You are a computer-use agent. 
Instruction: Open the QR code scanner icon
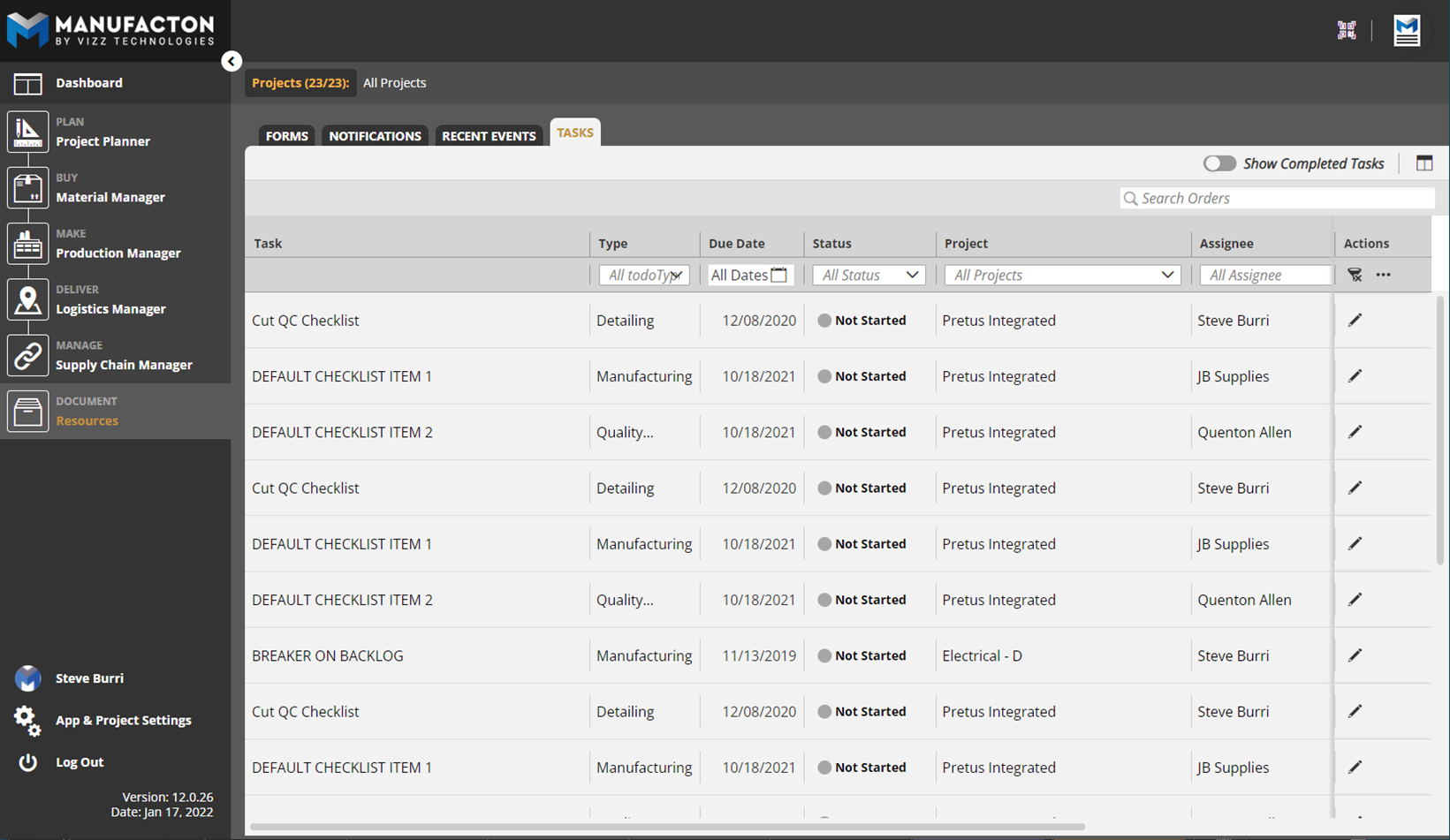click(1346, 31)
